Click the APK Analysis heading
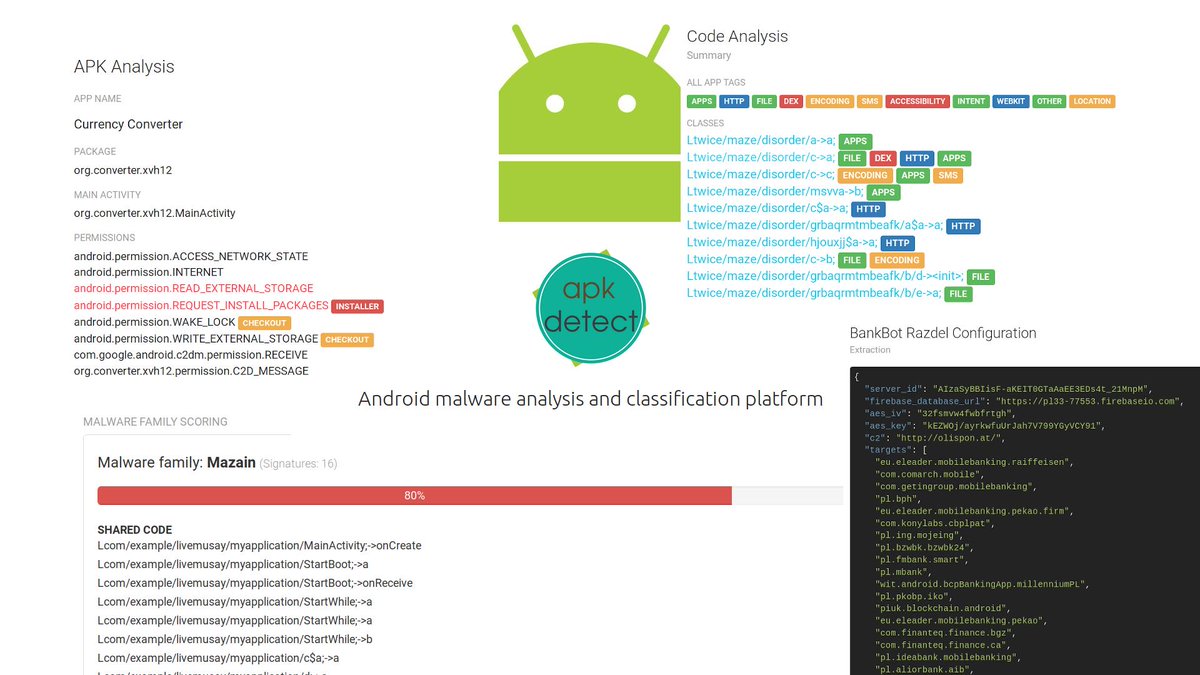 click(124, 67)
